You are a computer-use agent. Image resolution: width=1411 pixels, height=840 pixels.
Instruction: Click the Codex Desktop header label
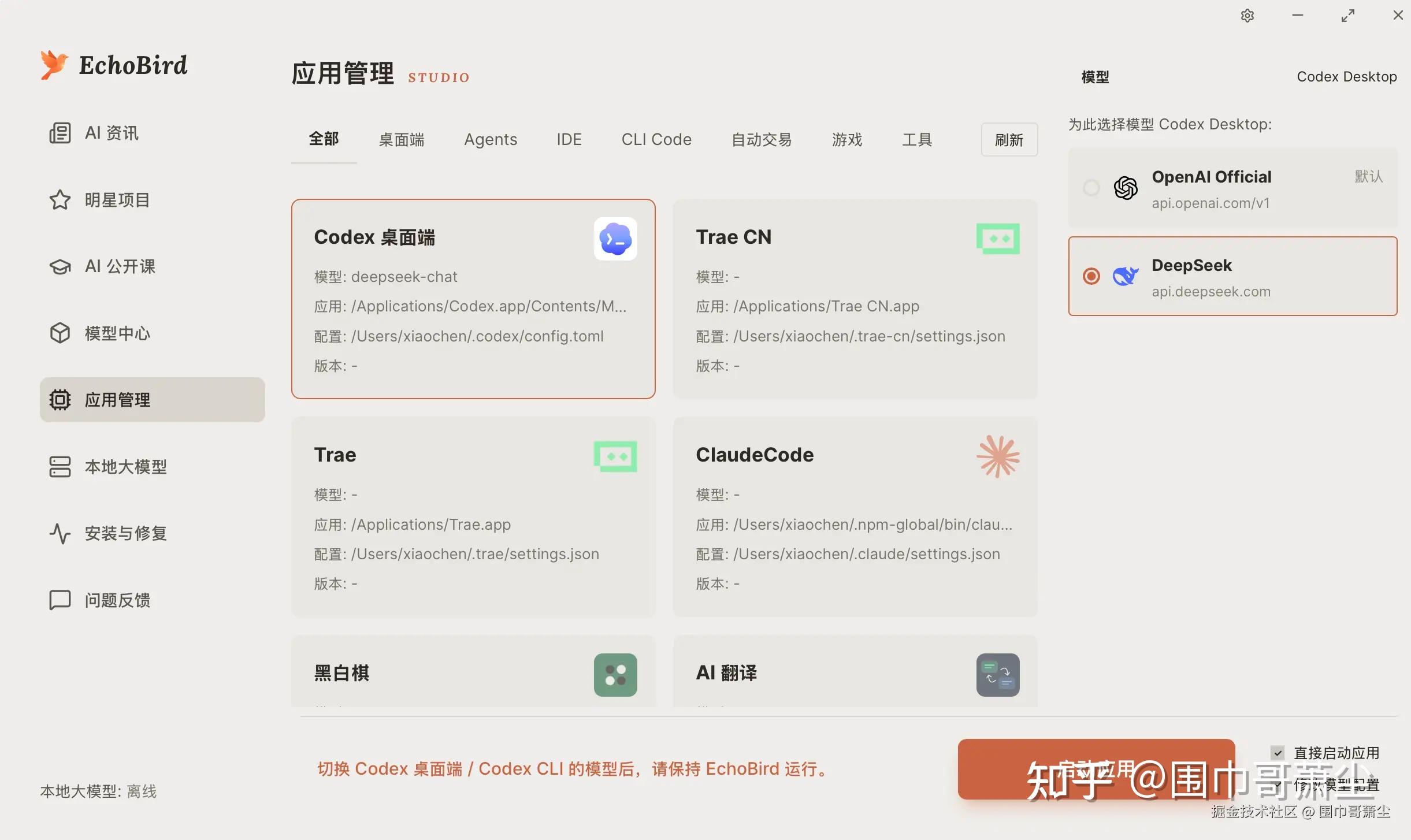(1347, 77)
